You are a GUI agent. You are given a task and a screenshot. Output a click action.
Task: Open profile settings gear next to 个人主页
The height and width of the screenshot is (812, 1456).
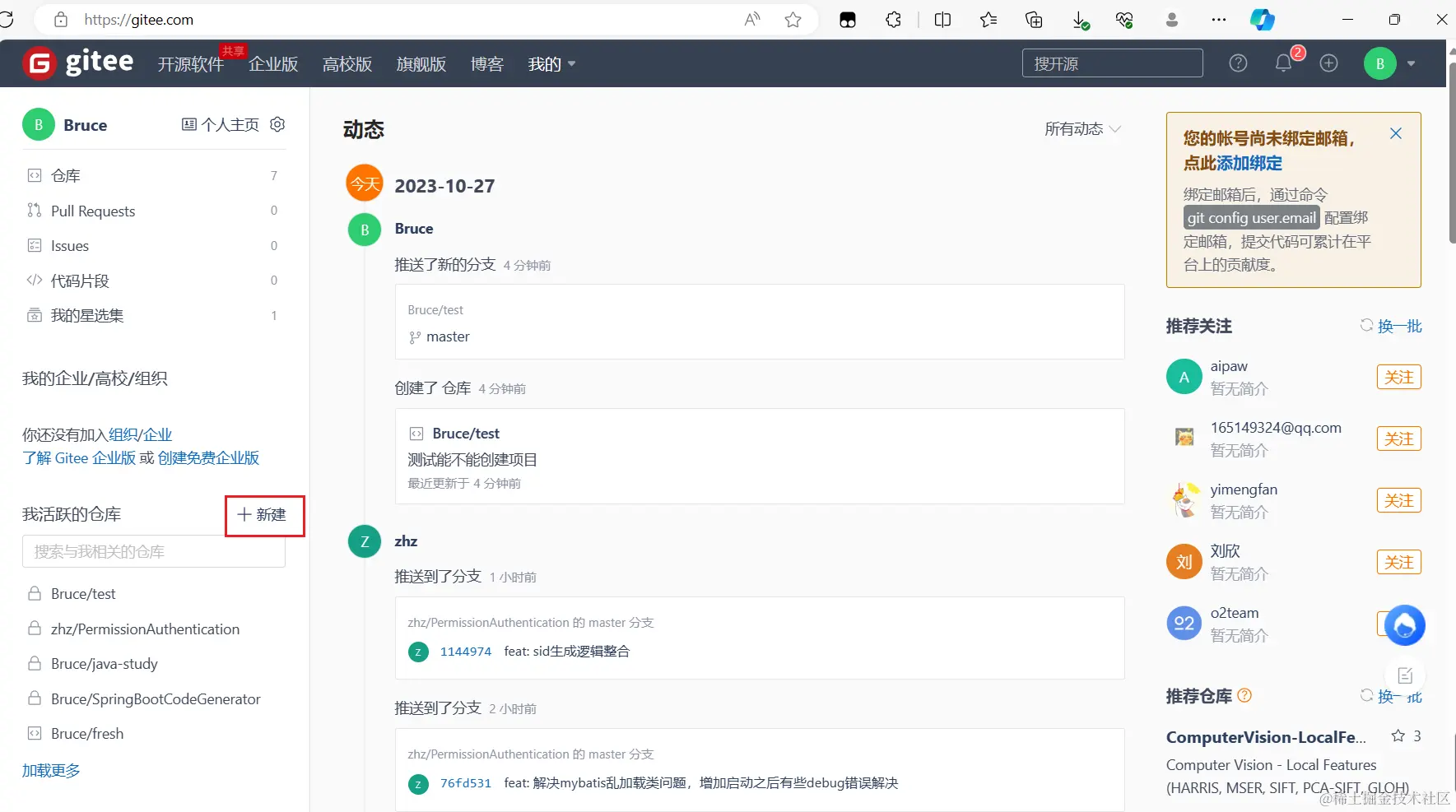277,124
